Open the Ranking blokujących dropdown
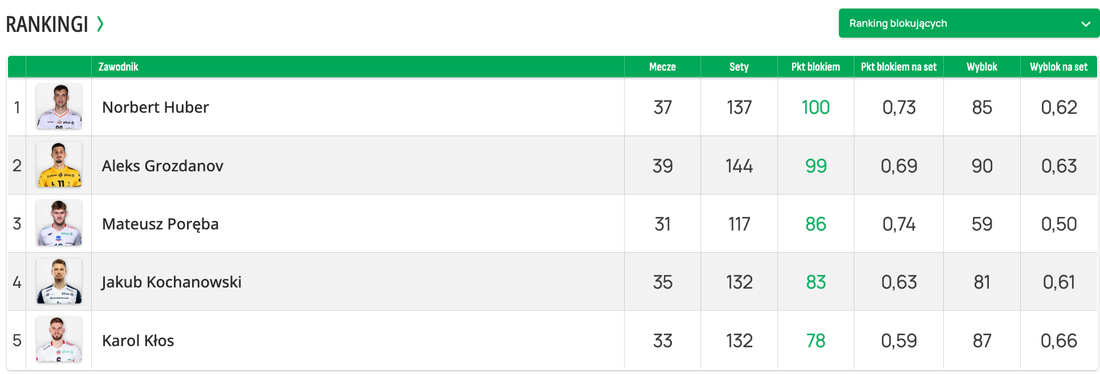 coord(969,23)
